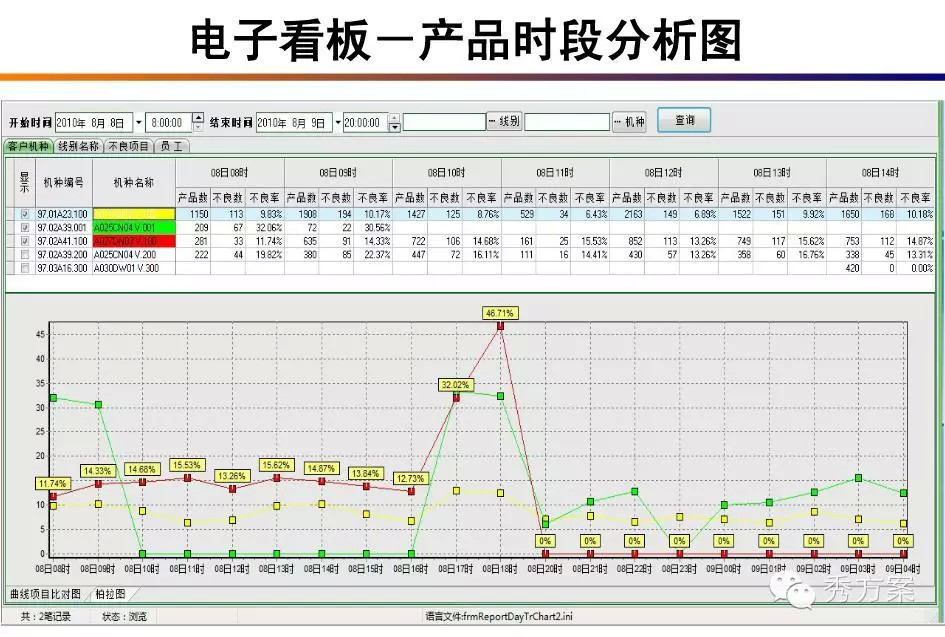Click the 线别 browse button

(505, 122)
